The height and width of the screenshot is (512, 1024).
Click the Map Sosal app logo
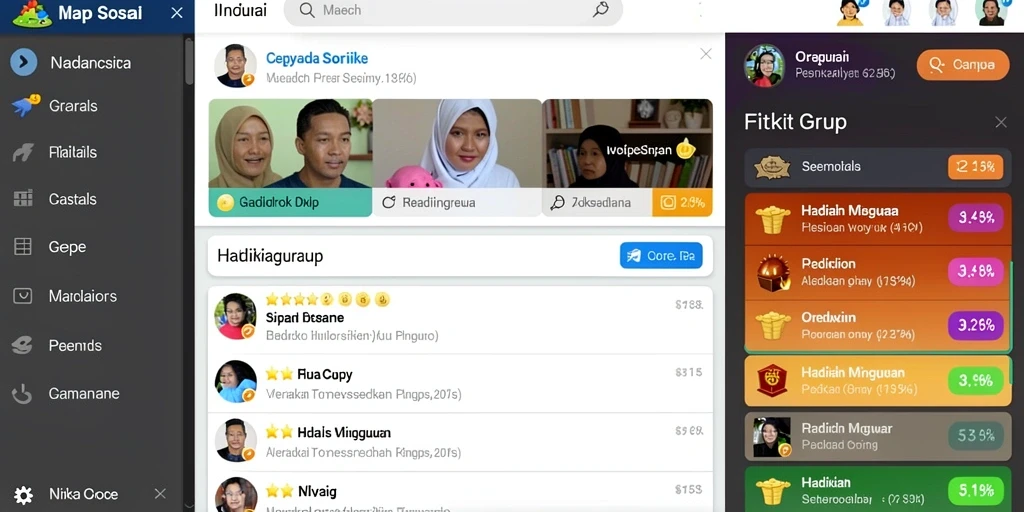pos(31,14)
